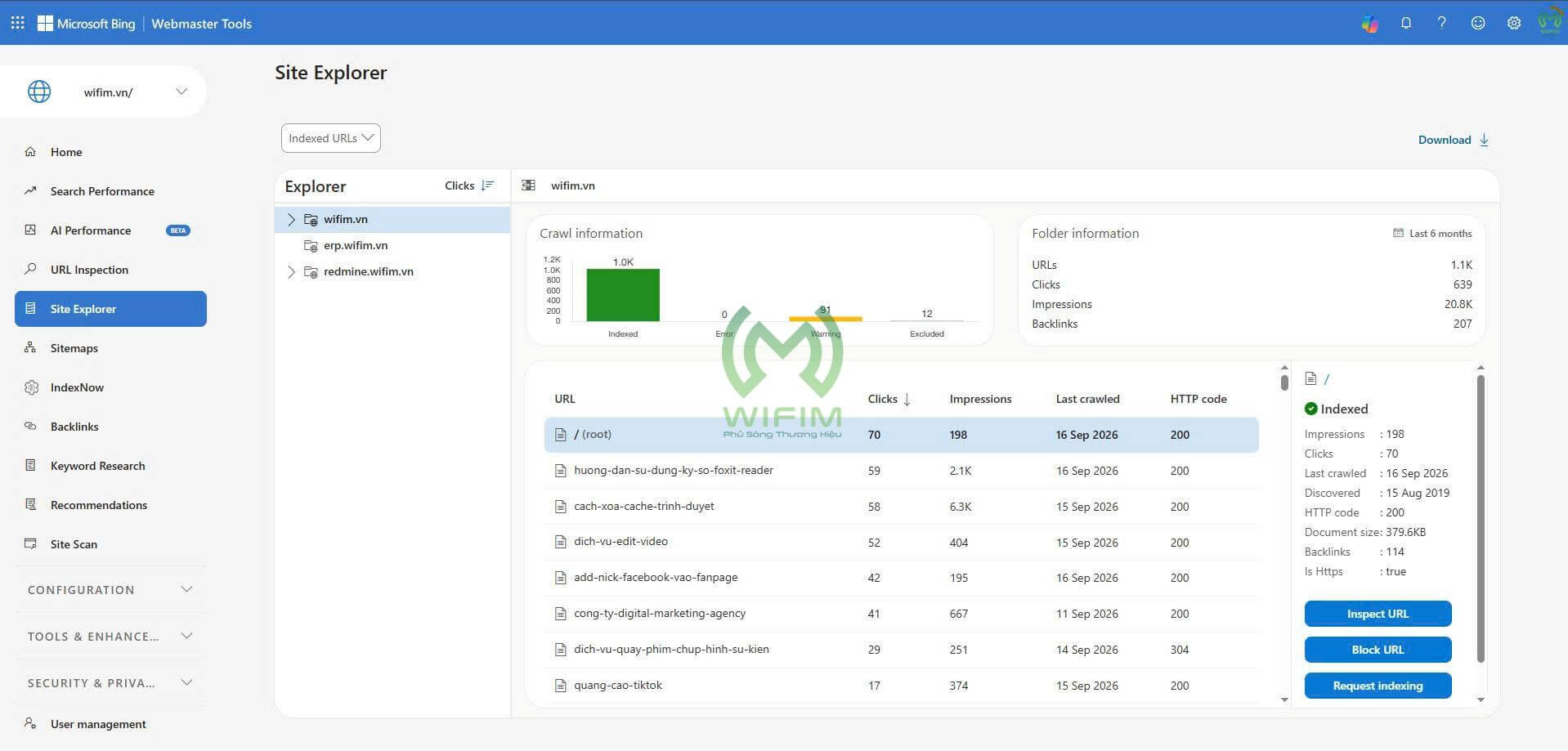Click the globe icon beside wifim.vn/

click(x=39, y=92)
